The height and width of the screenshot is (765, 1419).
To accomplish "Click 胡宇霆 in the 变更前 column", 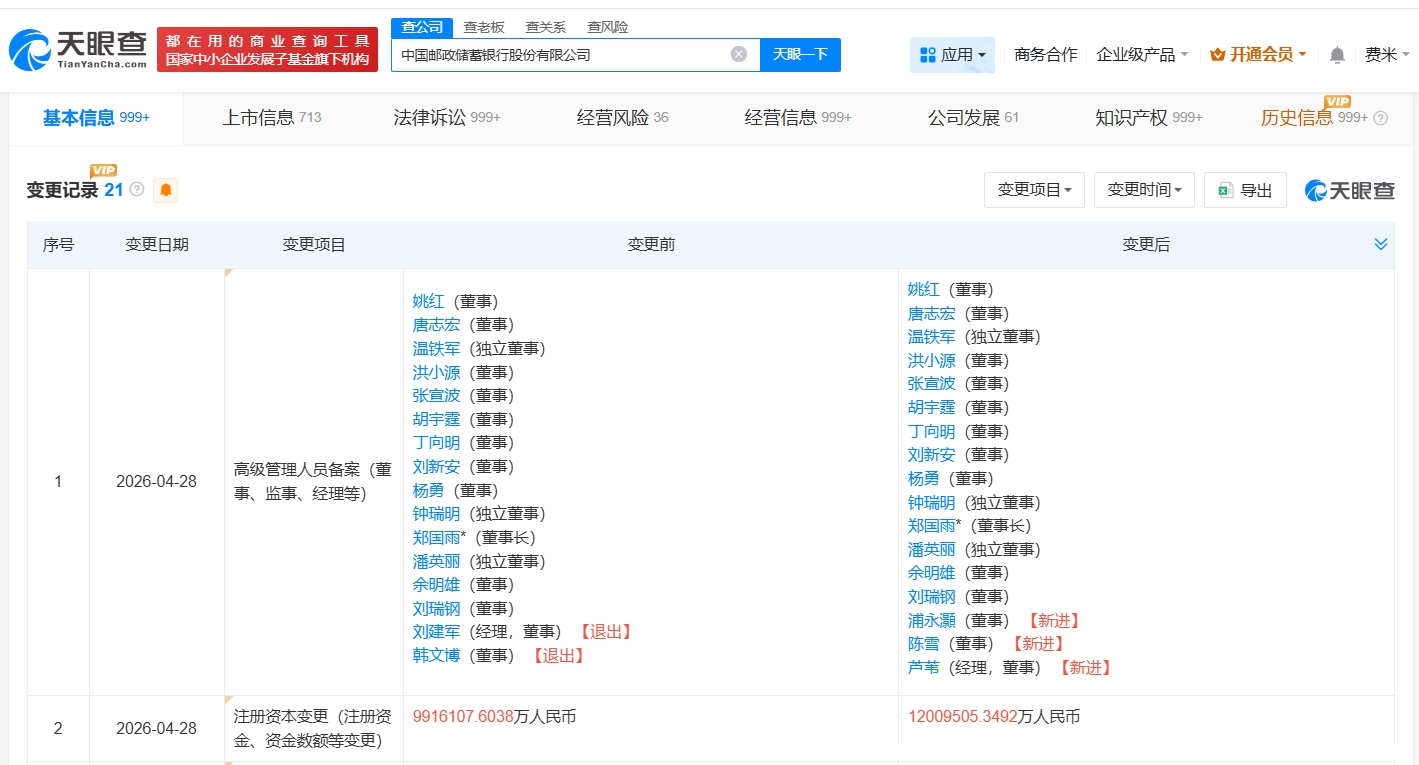I will [437, 419].
